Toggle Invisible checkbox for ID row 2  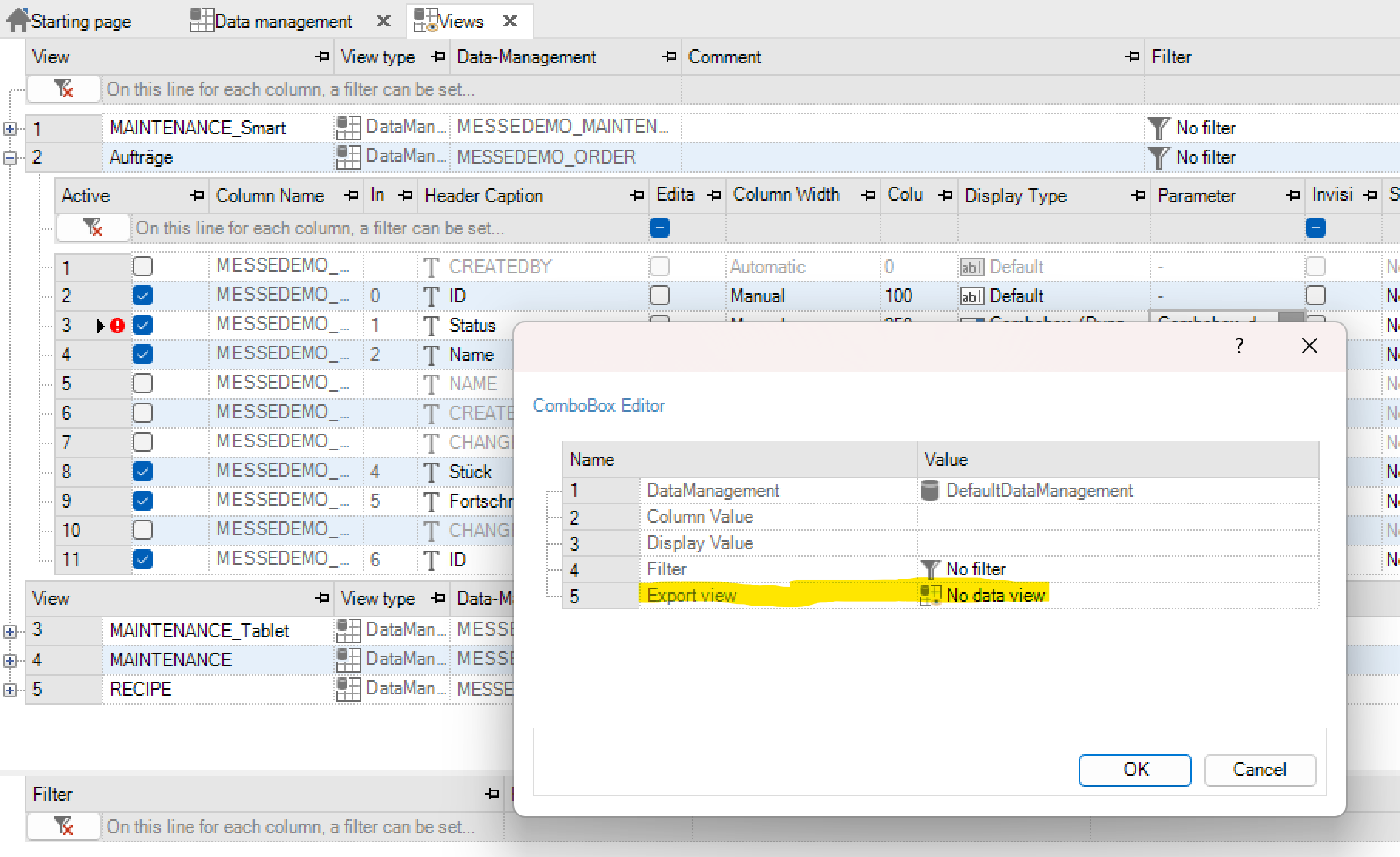tap(1316, 296)
